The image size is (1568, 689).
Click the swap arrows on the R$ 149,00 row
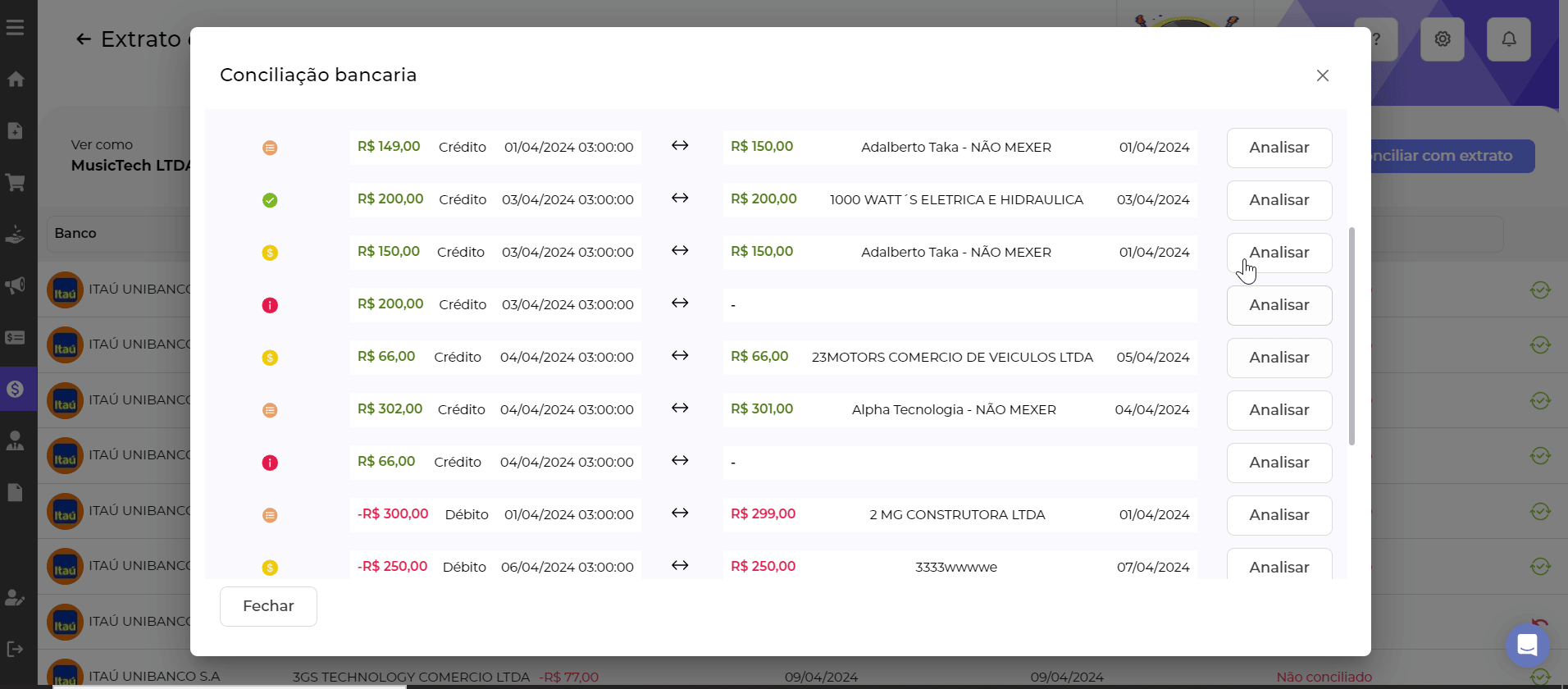pos(680,146)
